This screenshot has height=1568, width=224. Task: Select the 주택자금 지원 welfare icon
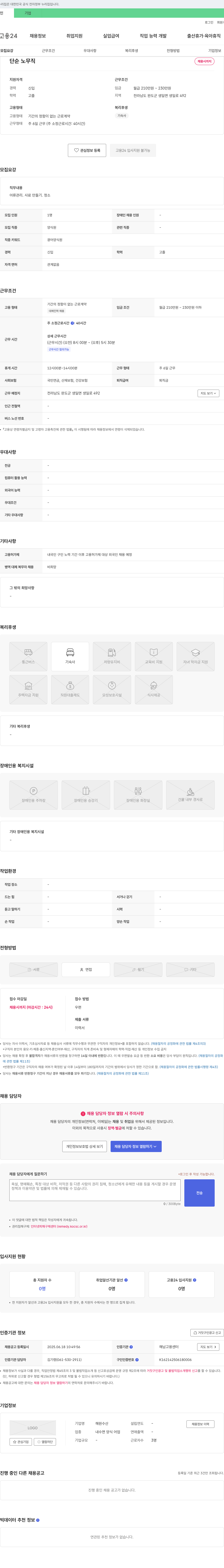tap(28, 690)
